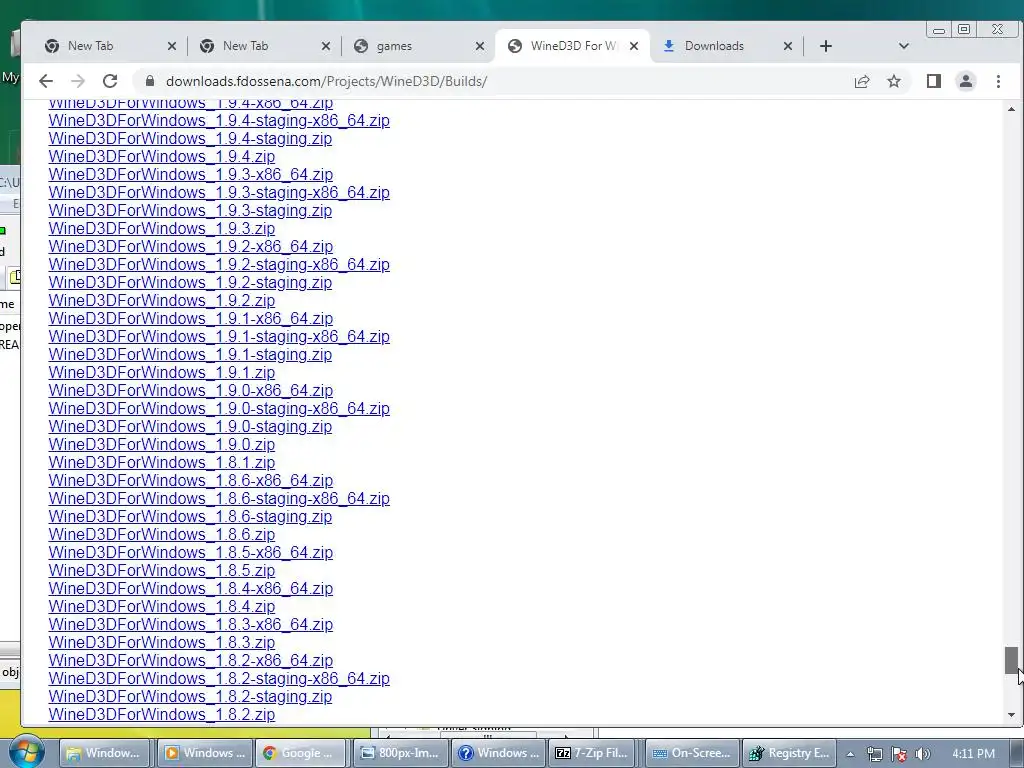Open WineD3DForWindows_1.9.1-staging-x86_64.zip
Viewport: 1024px width, 768px height.
coord(219,336)
